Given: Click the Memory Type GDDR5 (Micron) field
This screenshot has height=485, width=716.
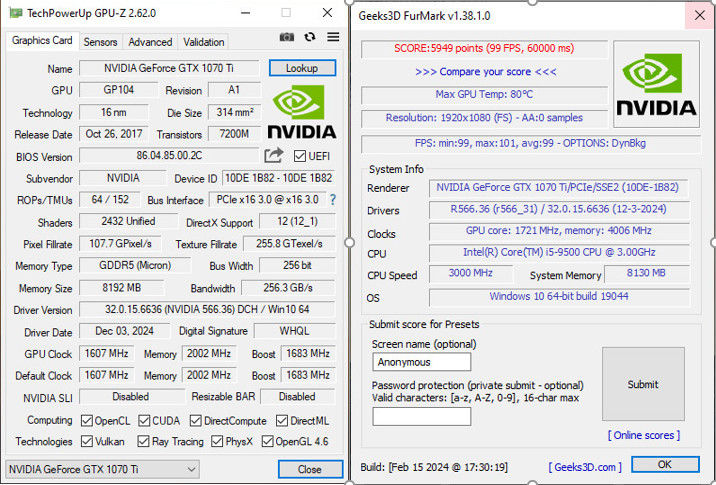Looking at the screenshot, I should [135, 265].
